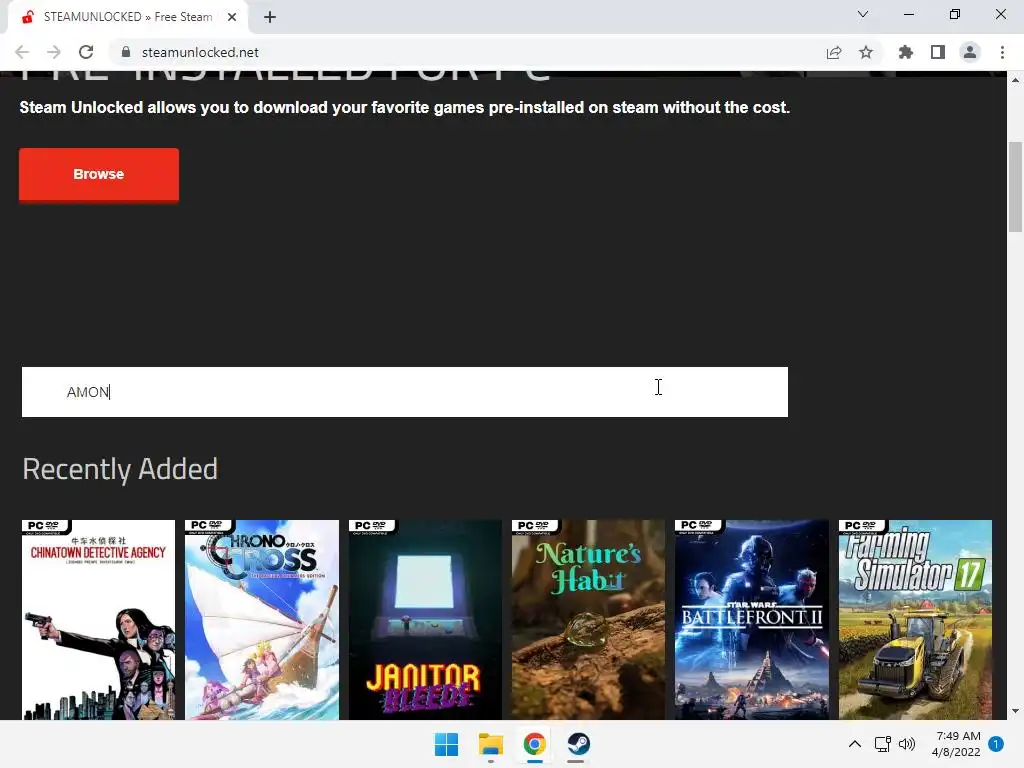Click the Recently Added heading
This screenshot has height=768, width=1024.
pyautogui.click(x=120, y=470)
